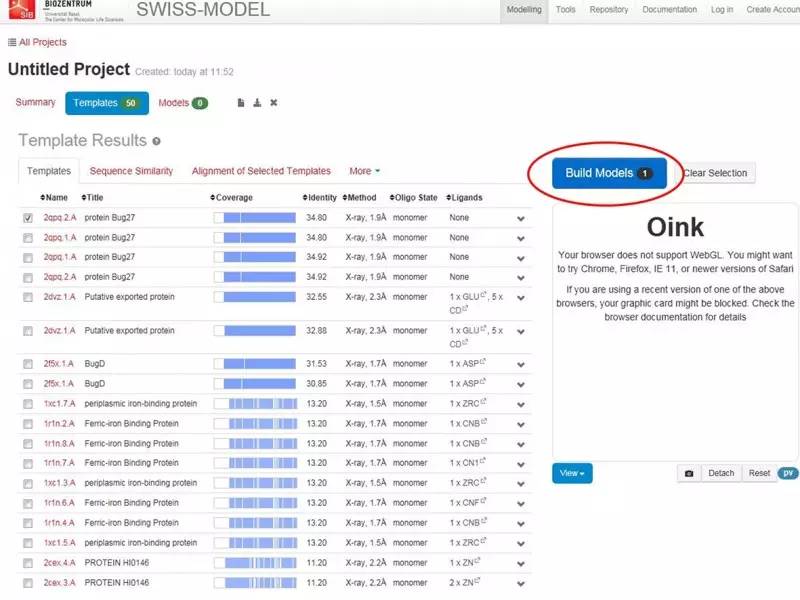Expand the BugD row with identity 30.85
Screen dimensions: 800x600
coord(520,384)
